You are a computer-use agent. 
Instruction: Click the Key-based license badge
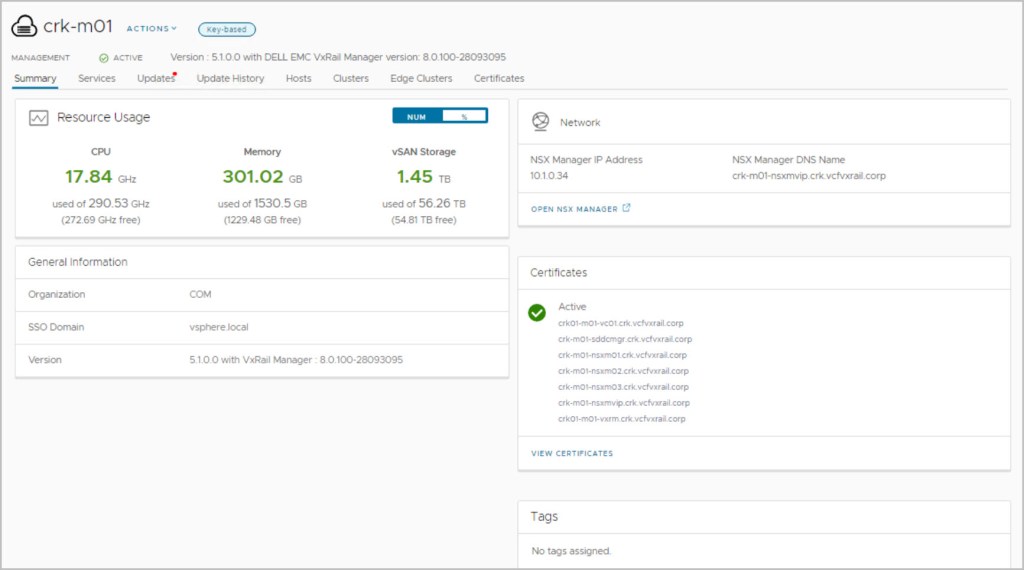[x=227, y=30]
